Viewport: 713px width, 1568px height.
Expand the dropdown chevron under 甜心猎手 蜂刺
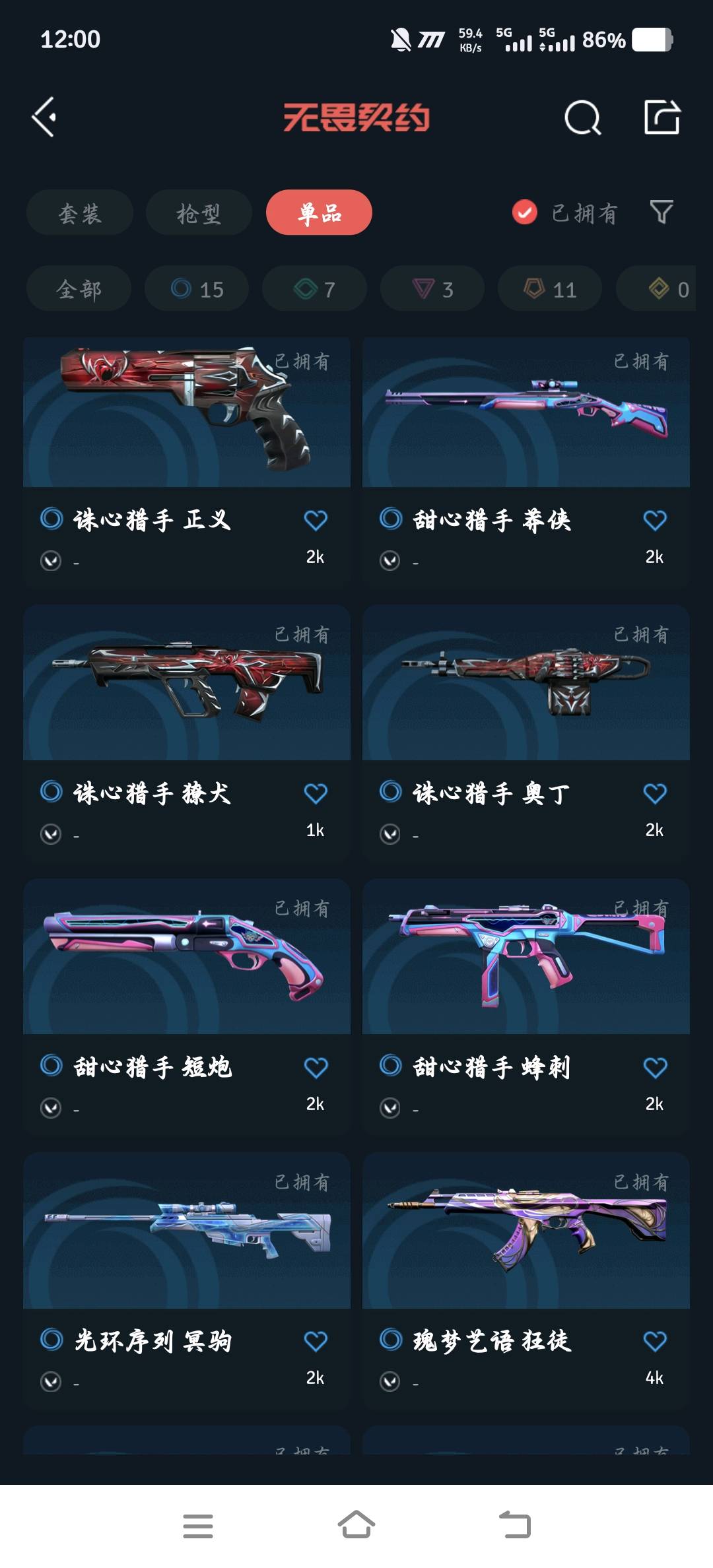pyautogui.click(x=390, y=1108)
